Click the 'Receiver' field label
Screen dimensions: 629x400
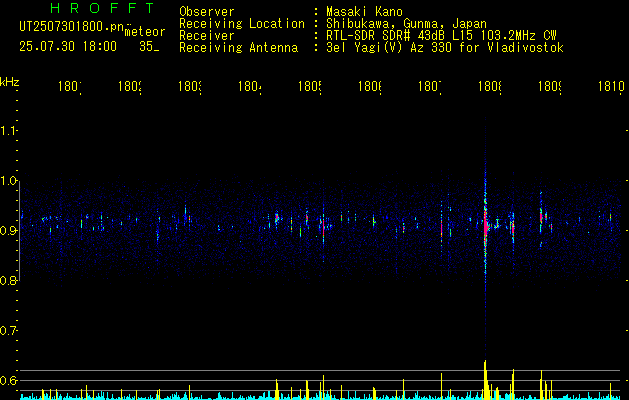(207, 36)
